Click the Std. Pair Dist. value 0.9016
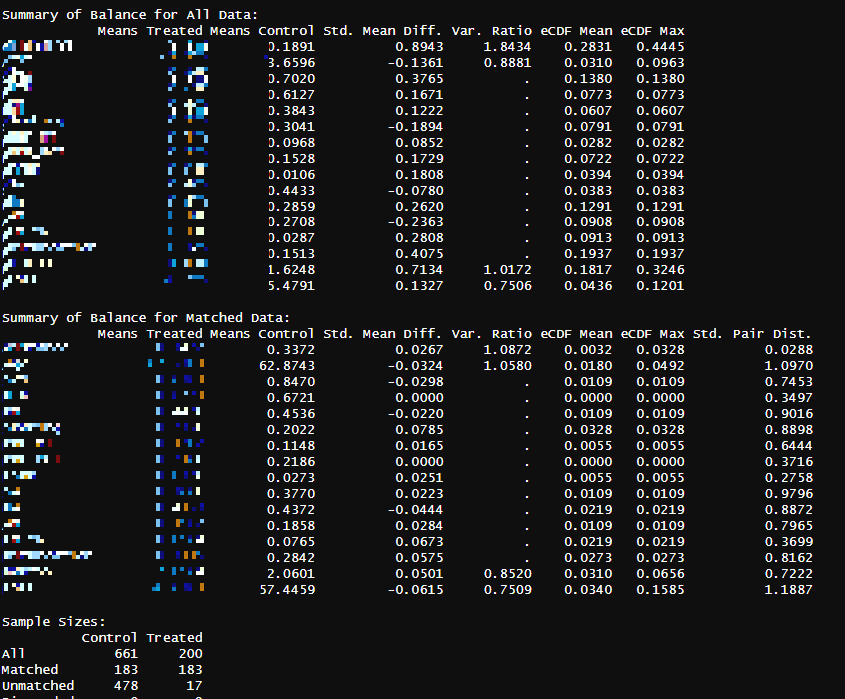 coord(788,414)
